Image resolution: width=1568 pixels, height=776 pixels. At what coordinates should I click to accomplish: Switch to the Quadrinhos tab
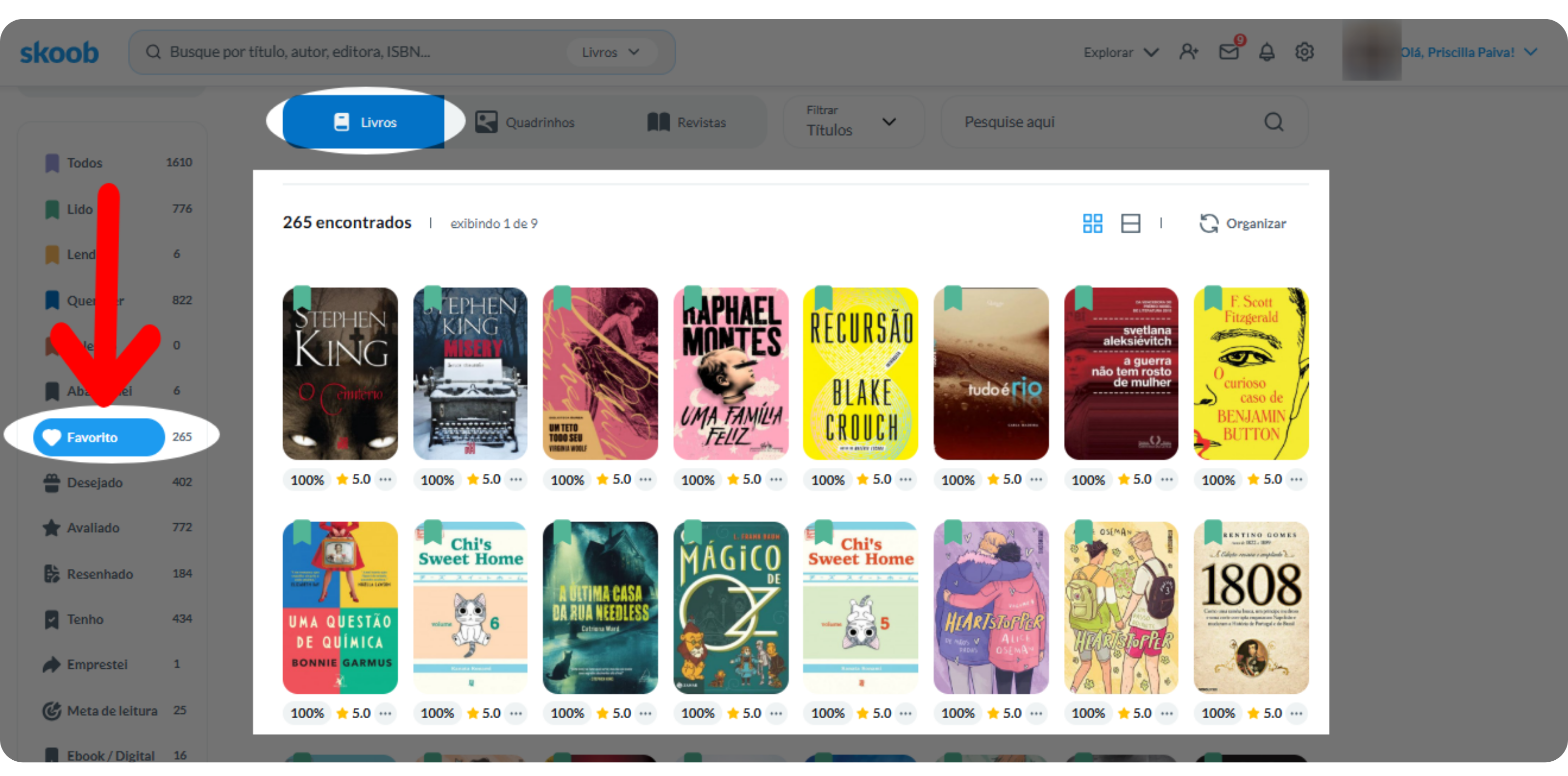525,122
